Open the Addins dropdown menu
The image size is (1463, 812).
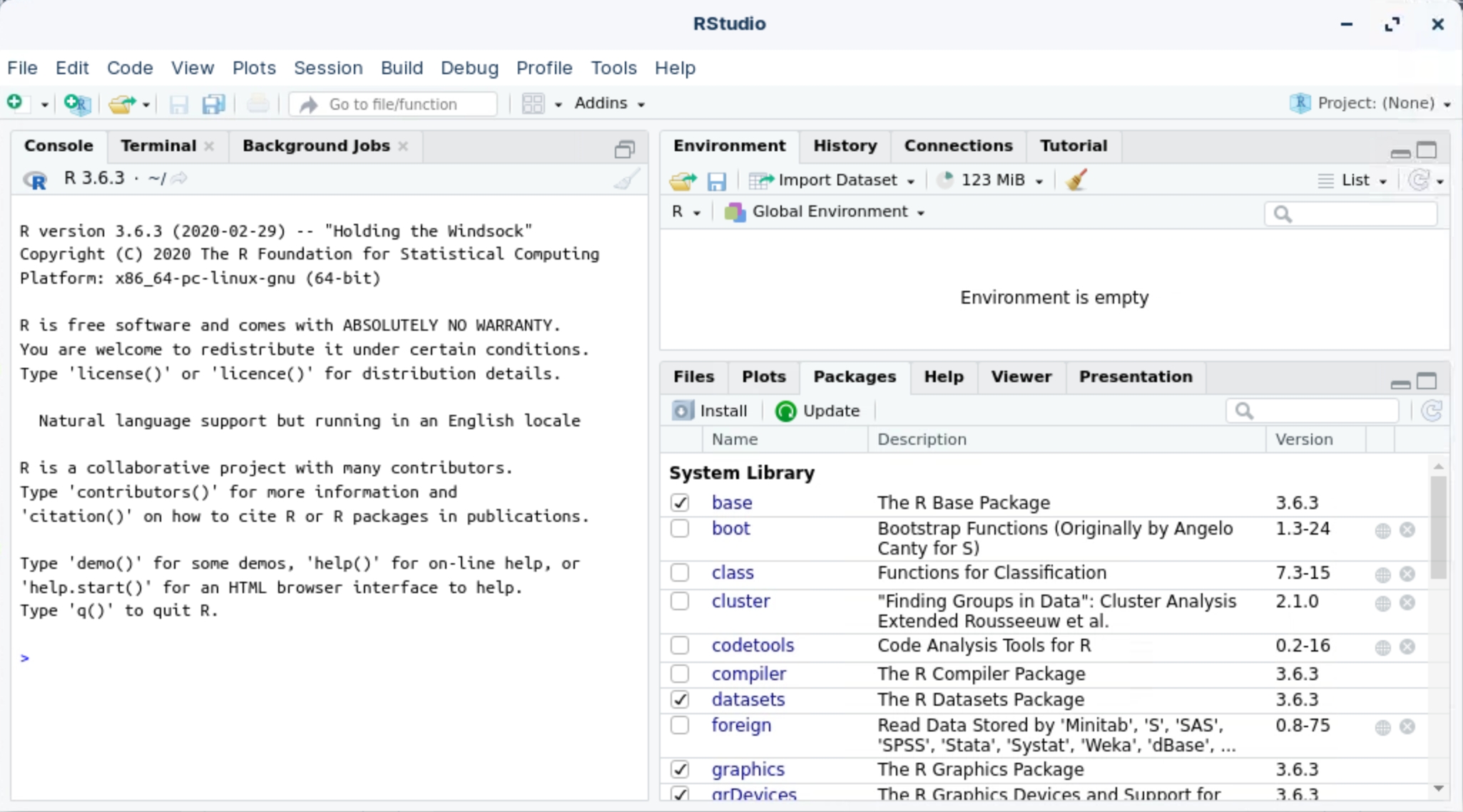click(608, 103)
